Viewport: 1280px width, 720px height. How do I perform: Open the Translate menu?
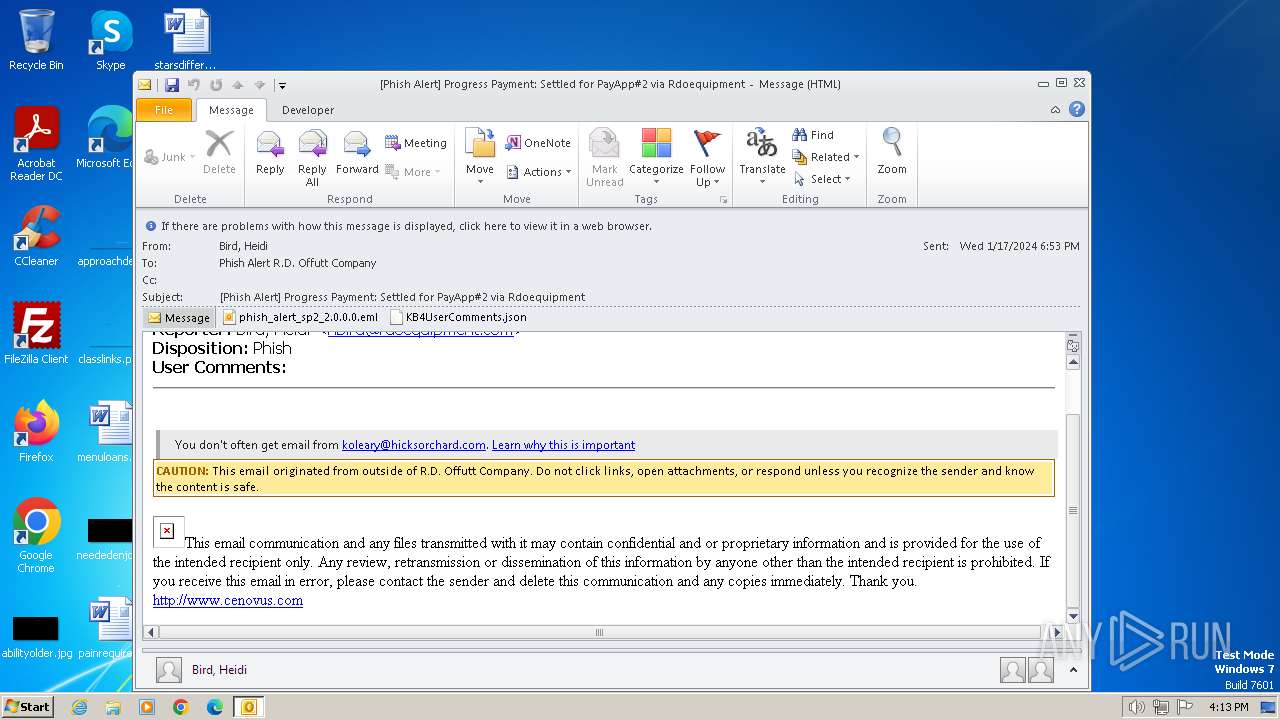[762, 157]
